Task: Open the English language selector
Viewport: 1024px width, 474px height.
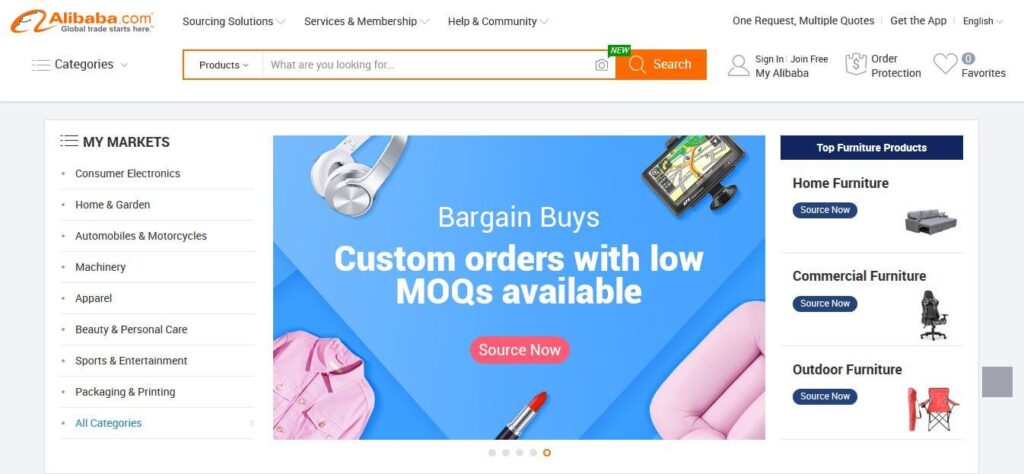Action: coord(982,22)
